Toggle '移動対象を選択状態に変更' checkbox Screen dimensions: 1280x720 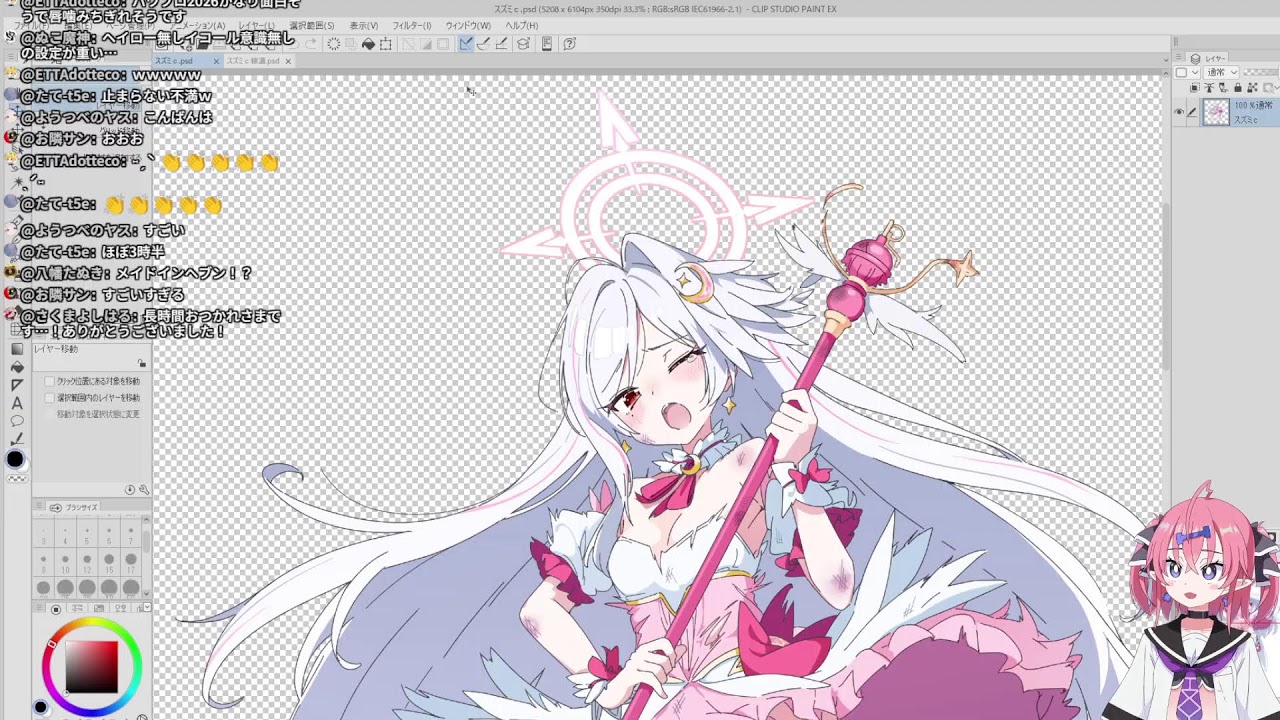point(49,414)
